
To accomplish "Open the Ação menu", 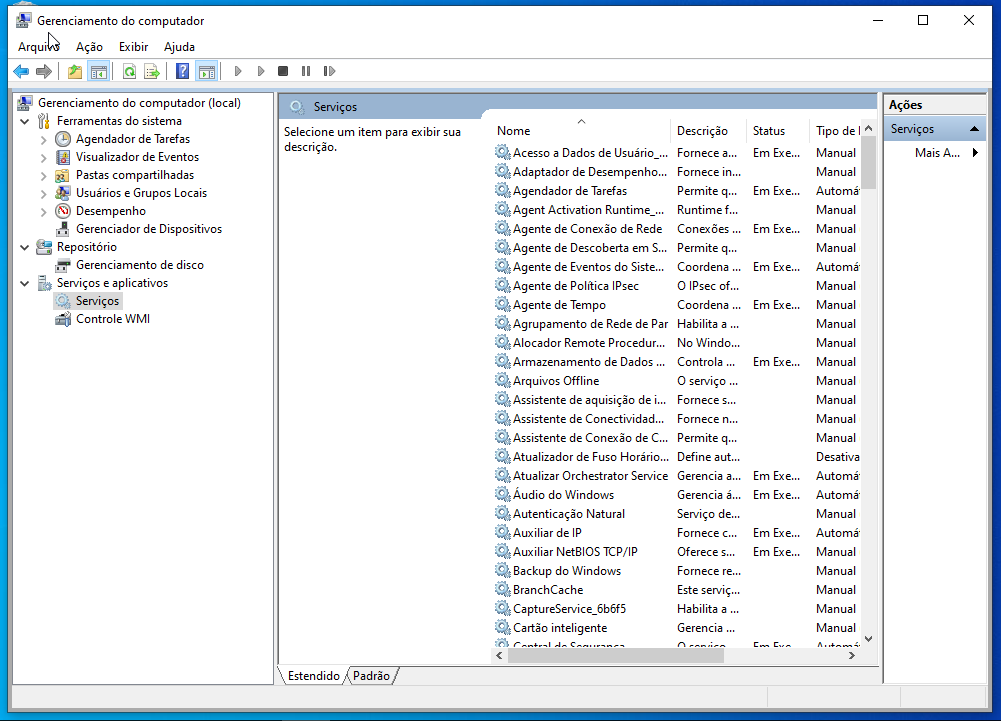I will (x=89, y=47).
